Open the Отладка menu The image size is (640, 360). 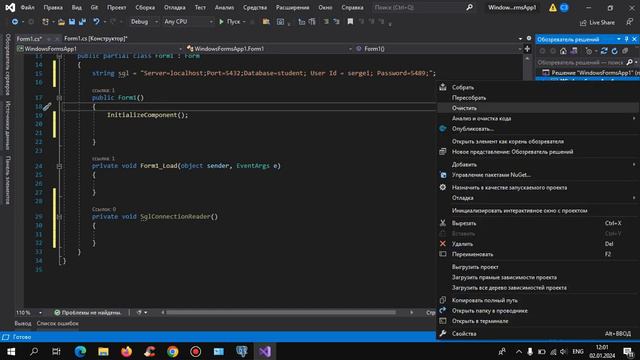pos(175,7)
